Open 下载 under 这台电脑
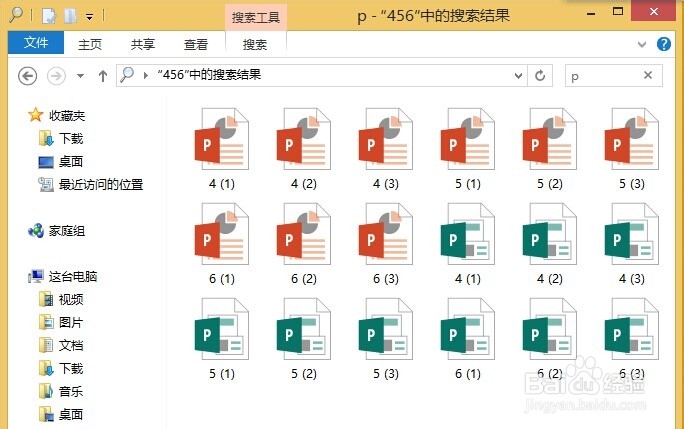The height and width of the screenshot is (429, 684). (x=61, y=368)
